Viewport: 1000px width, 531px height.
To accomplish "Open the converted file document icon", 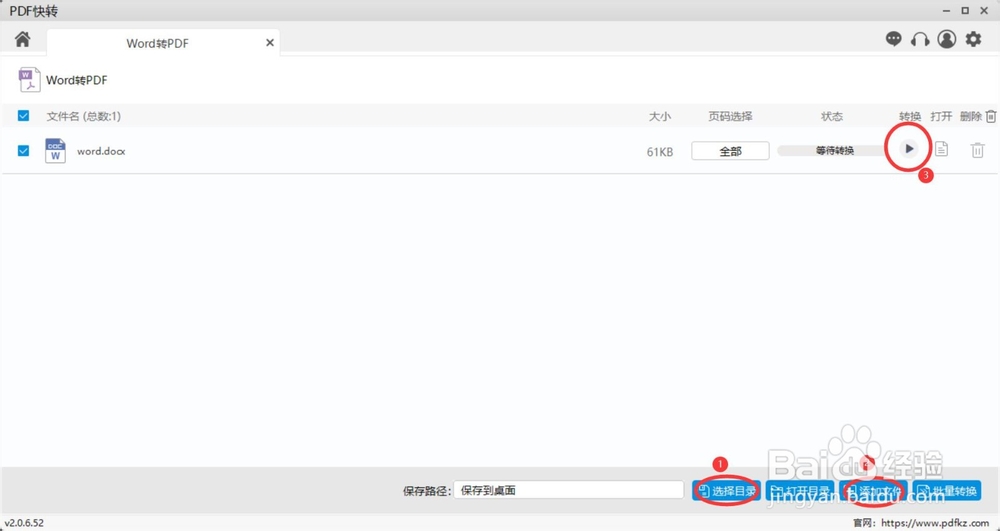I will click(941, 149).
